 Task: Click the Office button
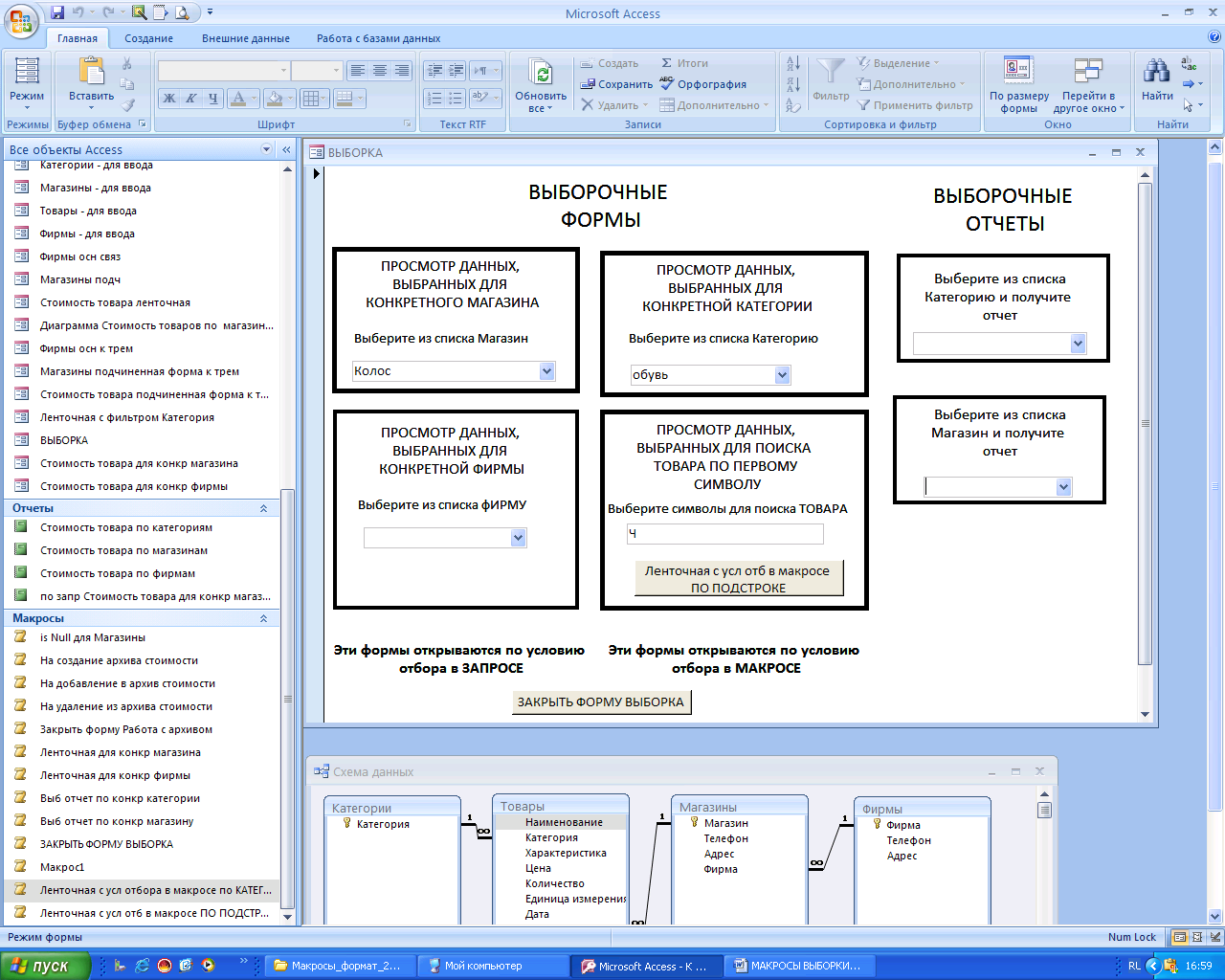(x=23, y=19)
